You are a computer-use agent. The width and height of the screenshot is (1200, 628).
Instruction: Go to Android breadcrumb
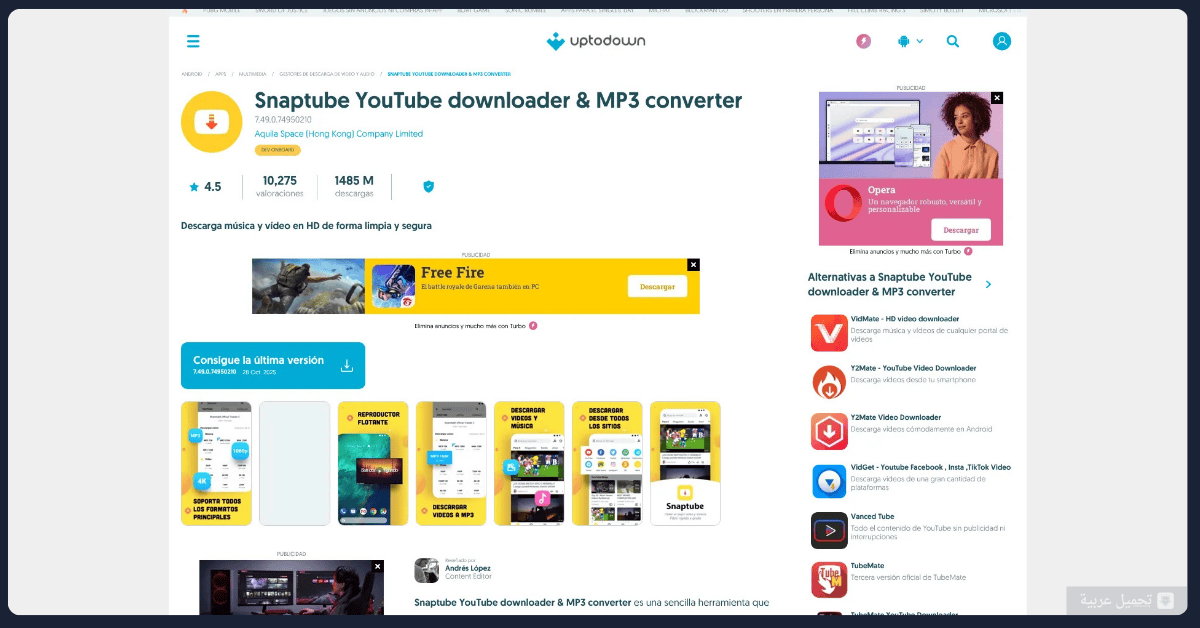tap(192, 74)
